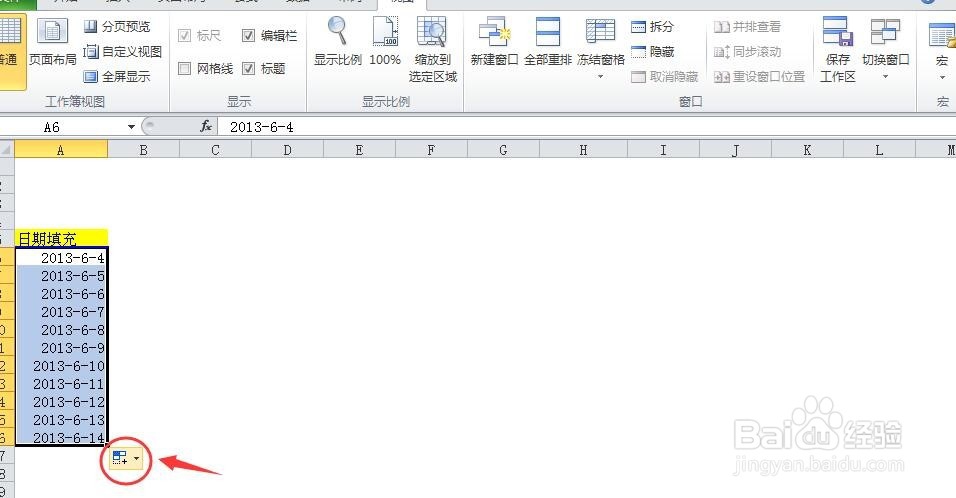Set zoom to 100%
The height and width of the screenshot is (498, 956).
(385, 41)
